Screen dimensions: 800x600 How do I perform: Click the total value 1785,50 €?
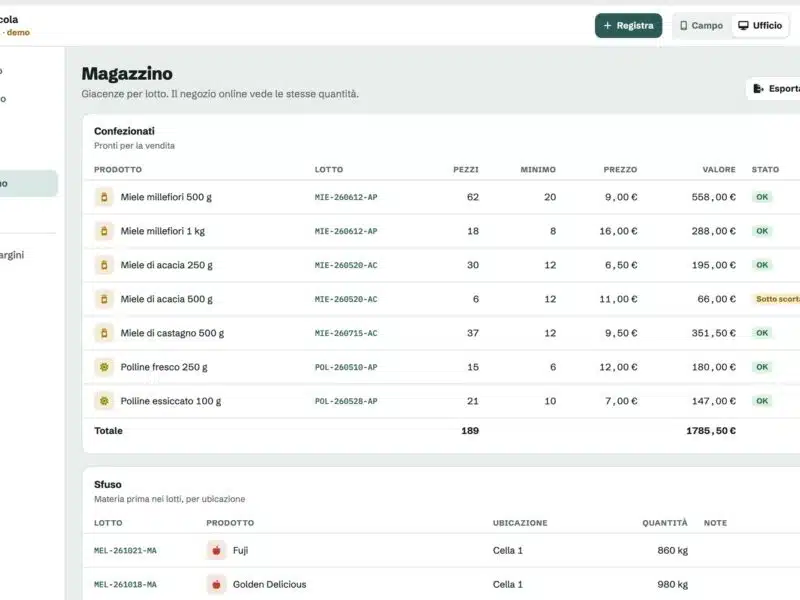[711, 431]
